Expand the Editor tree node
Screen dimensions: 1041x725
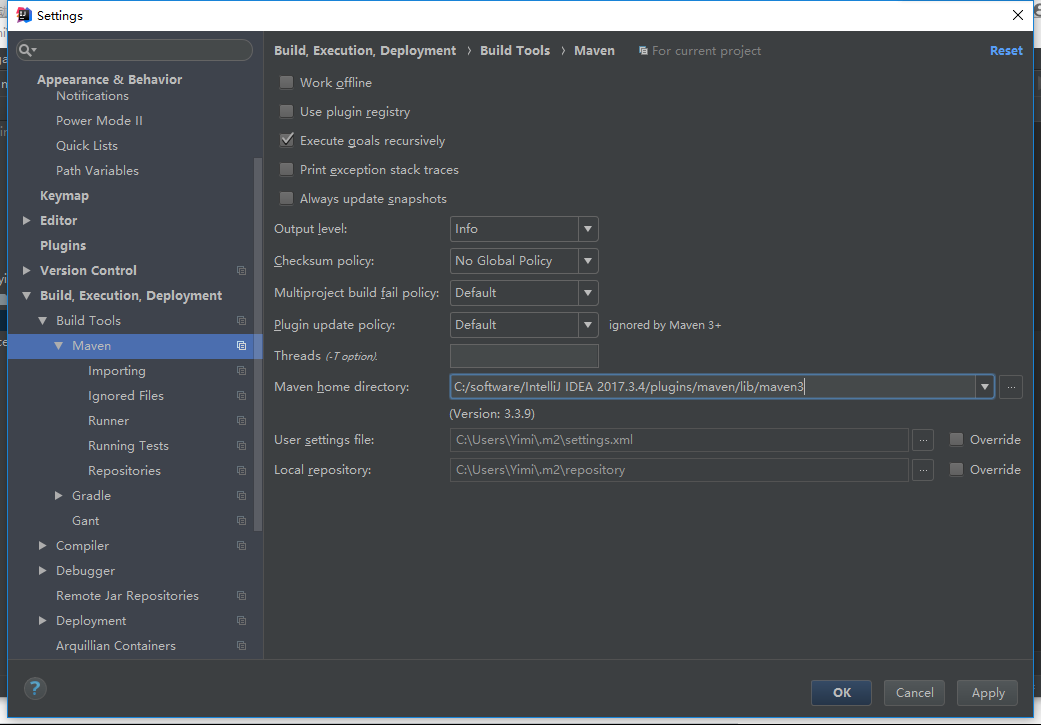[x=27, y=220]
